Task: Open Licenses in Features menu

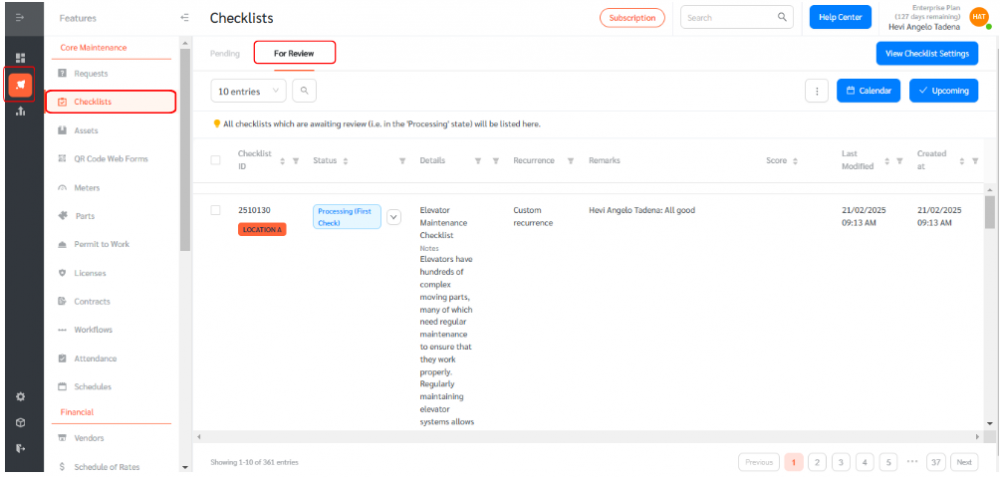Action: pyautogui.click(x=90, y=273)
